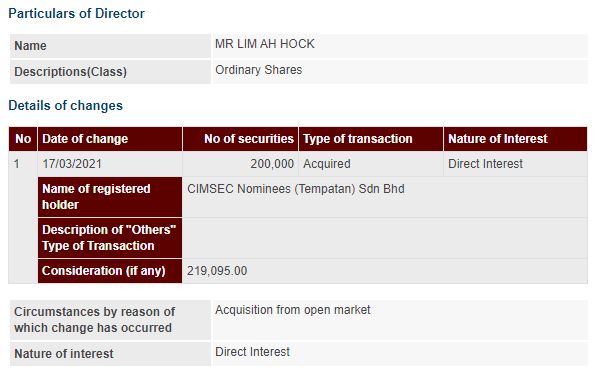The width and height of the screenshot is (604, 372).
Task: Click 'Acquisition from open market' text
Action: pos(293,310)
